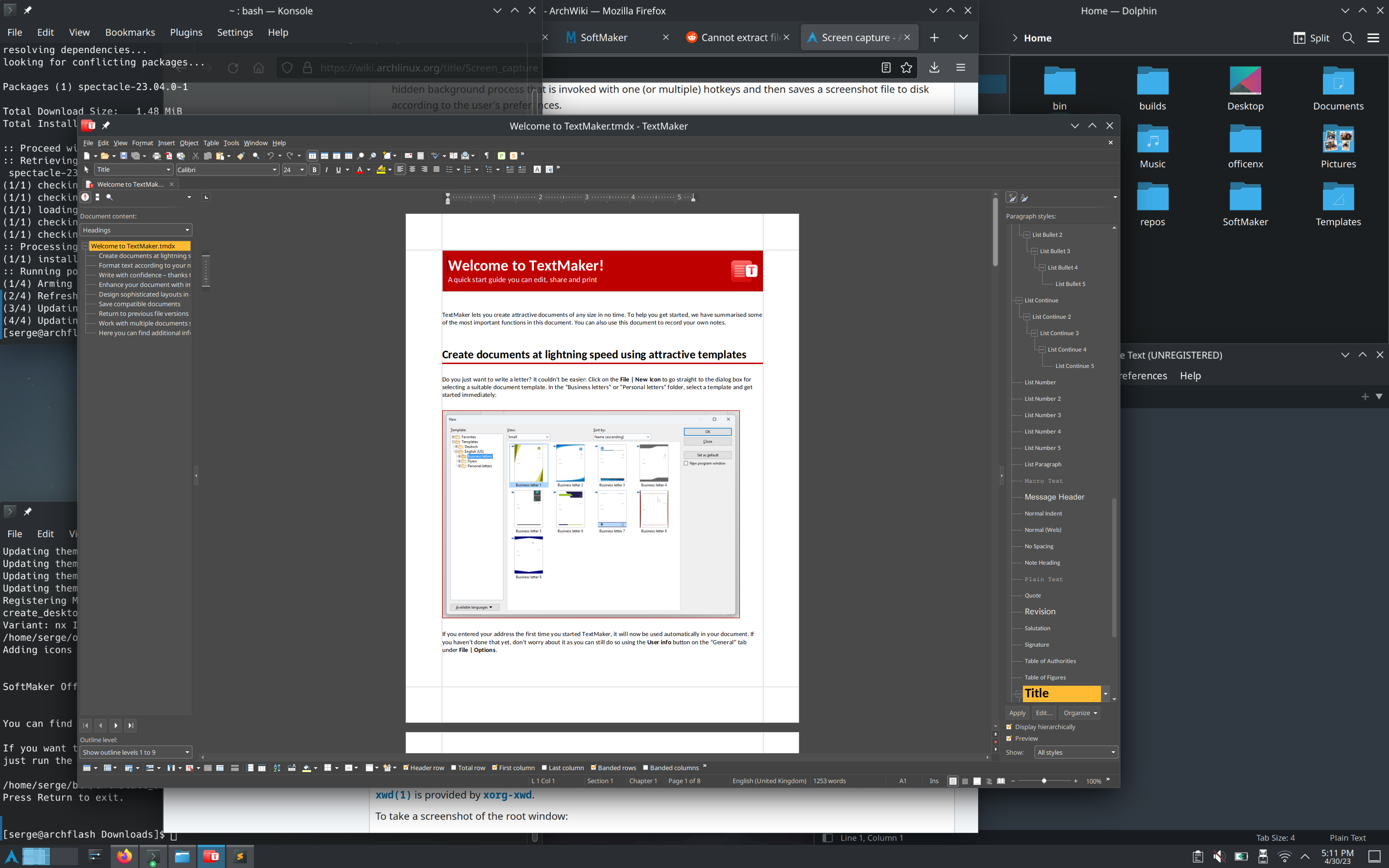Open the Format menu in TextMaker

point(142,143)
